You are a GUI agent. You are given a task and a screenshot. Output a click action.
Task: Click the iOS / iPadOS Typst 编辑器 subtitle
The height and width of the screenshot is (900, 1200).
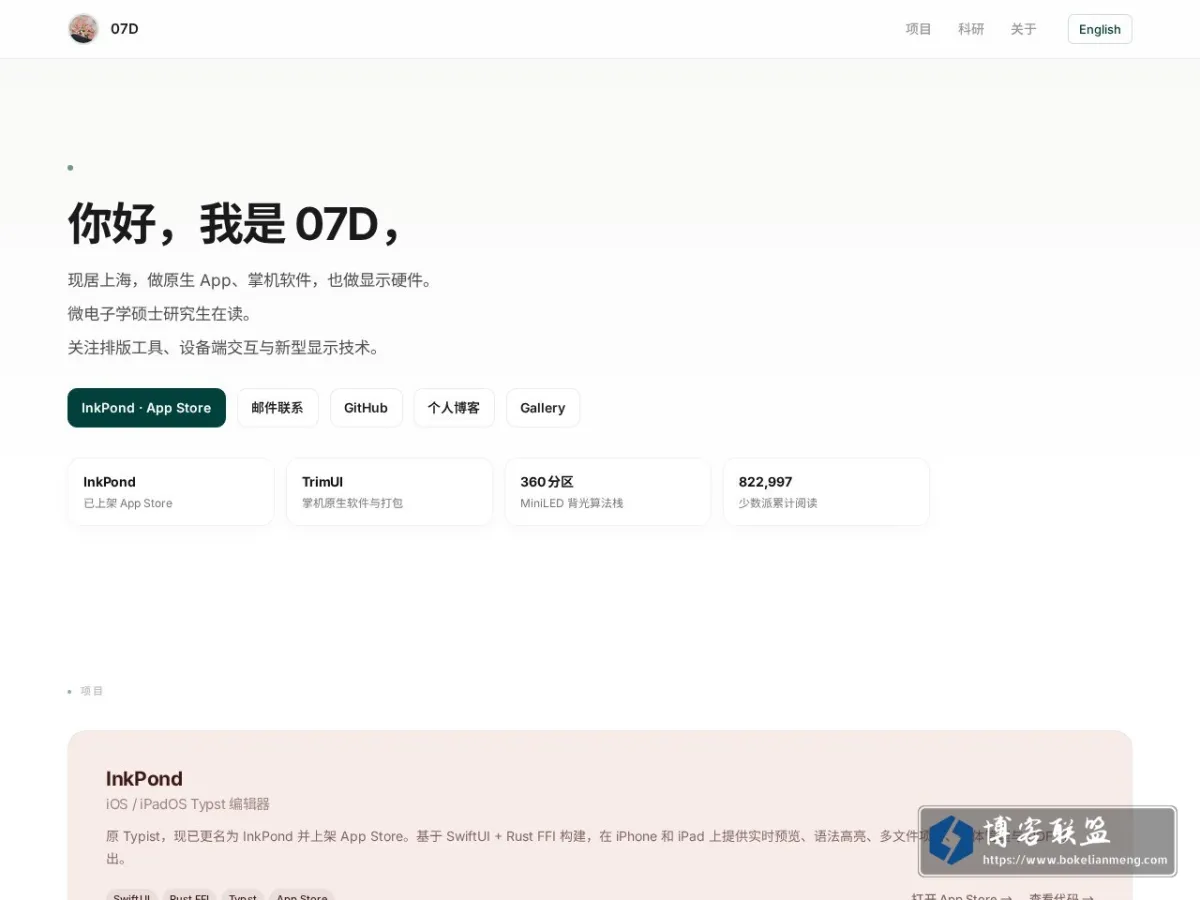point(188,804)
